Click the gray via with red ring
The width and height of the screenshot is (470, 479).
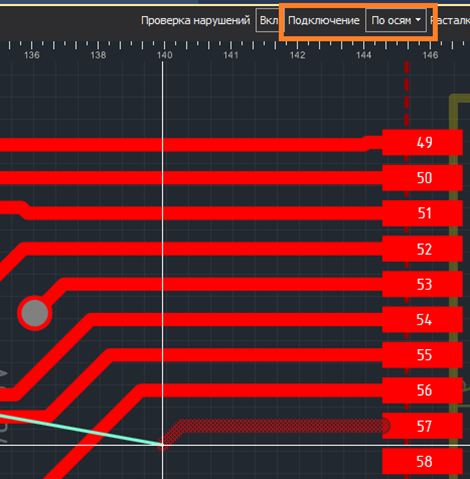pyautogui.click(x=35, y=313)
